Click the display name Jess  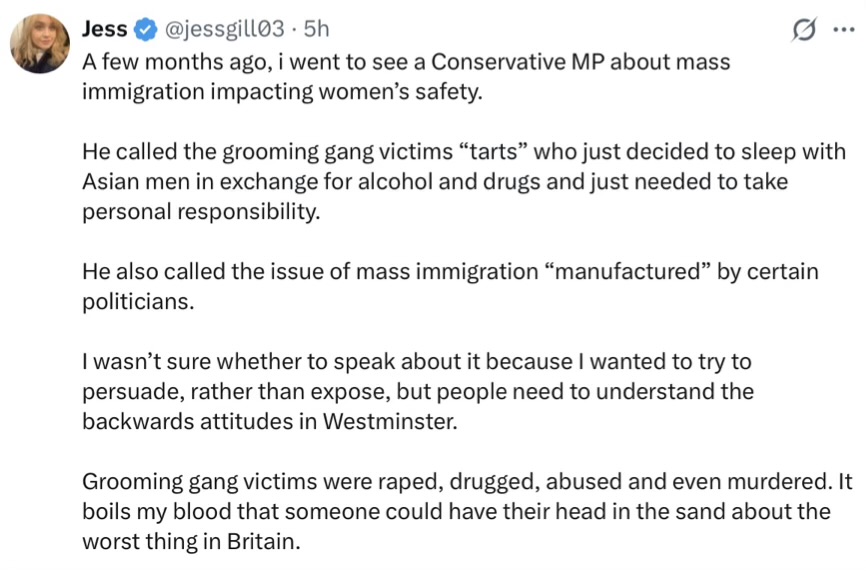coord(105,32)
